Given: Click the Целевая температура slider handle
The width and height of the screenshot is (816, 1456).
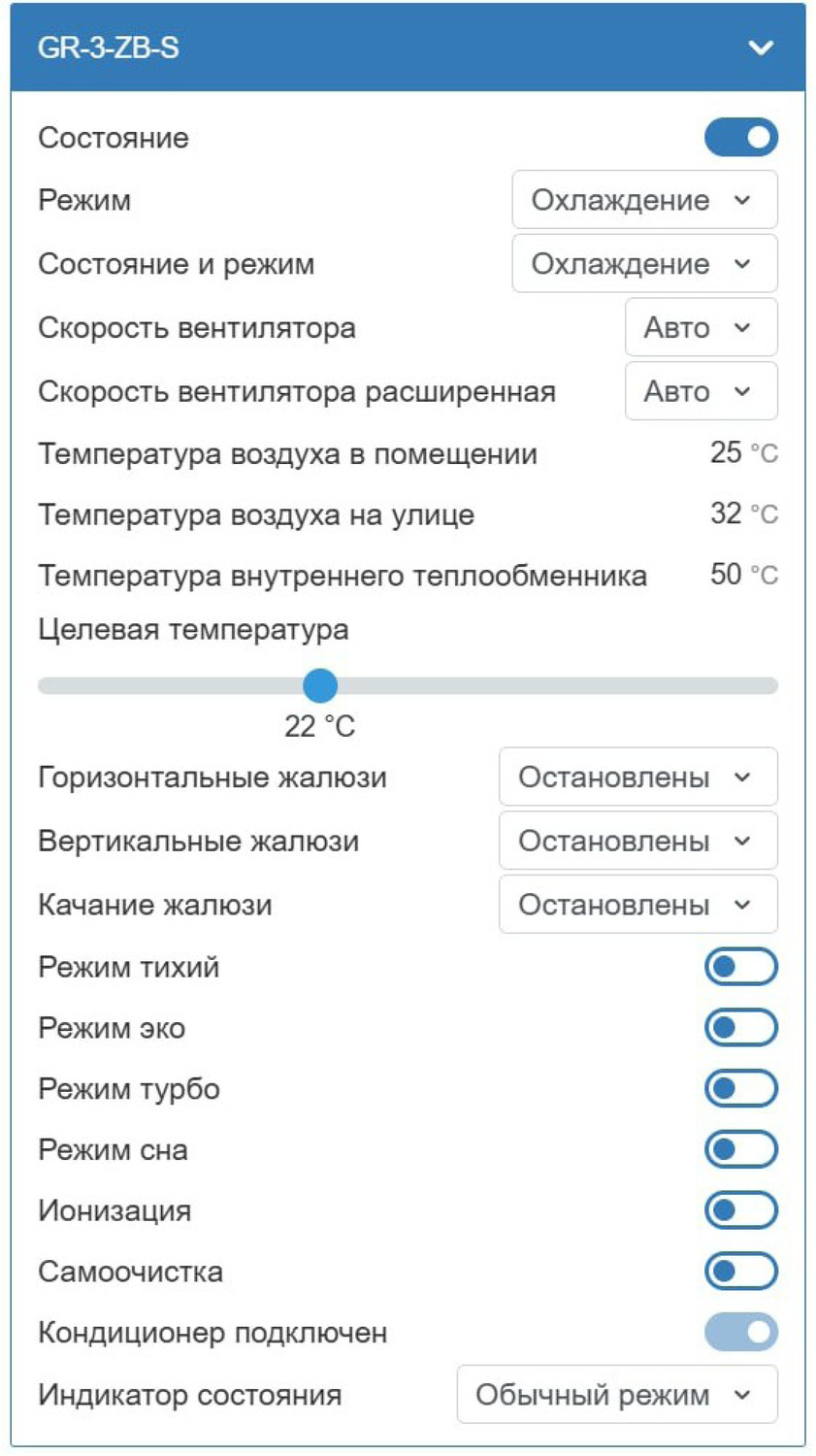Looking at the screenshot, I should click(x=320, y=686).
